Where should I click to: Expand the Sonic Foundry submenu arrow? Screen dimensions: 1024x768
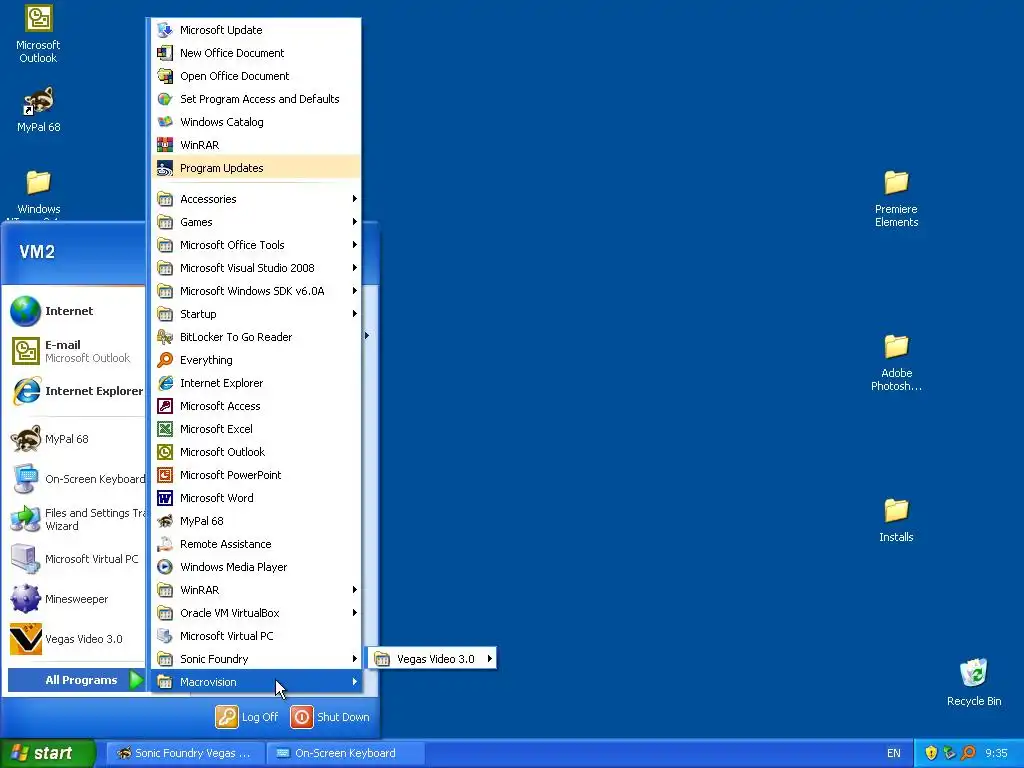(x=355, y=659)
